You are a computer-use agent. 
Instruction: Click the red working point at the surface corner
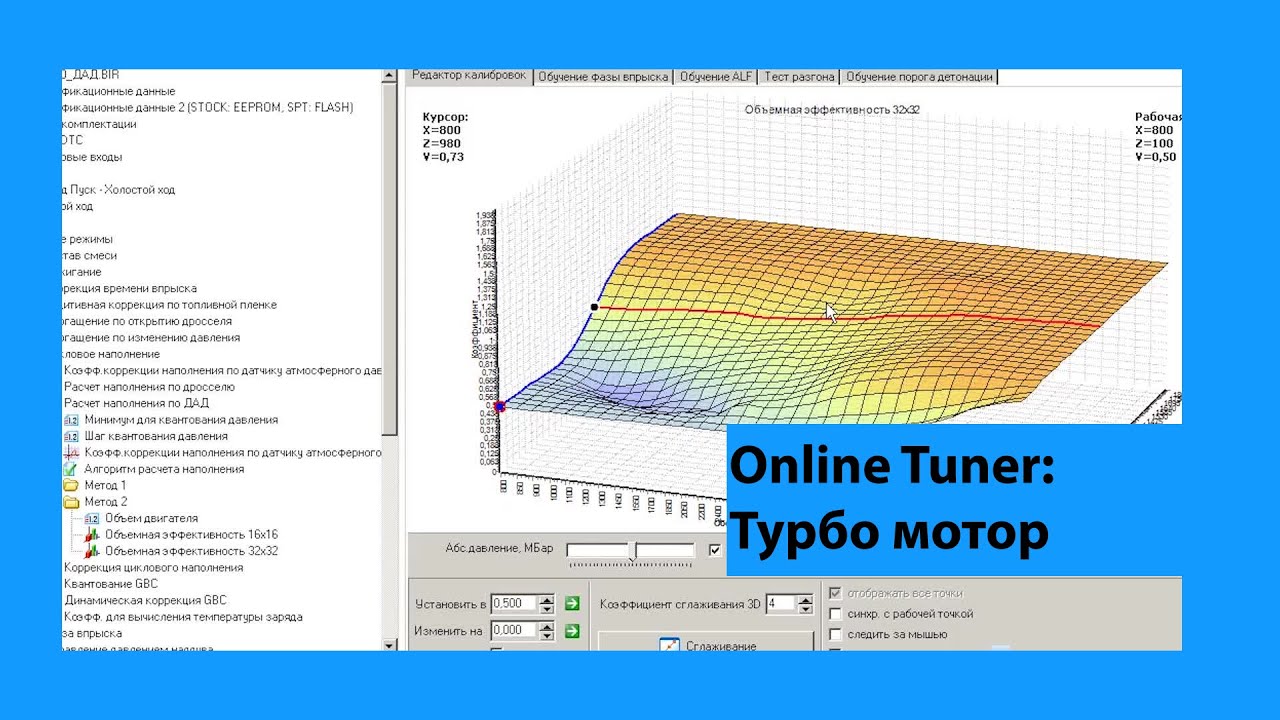pyautogui.click(x=500, y=406)
